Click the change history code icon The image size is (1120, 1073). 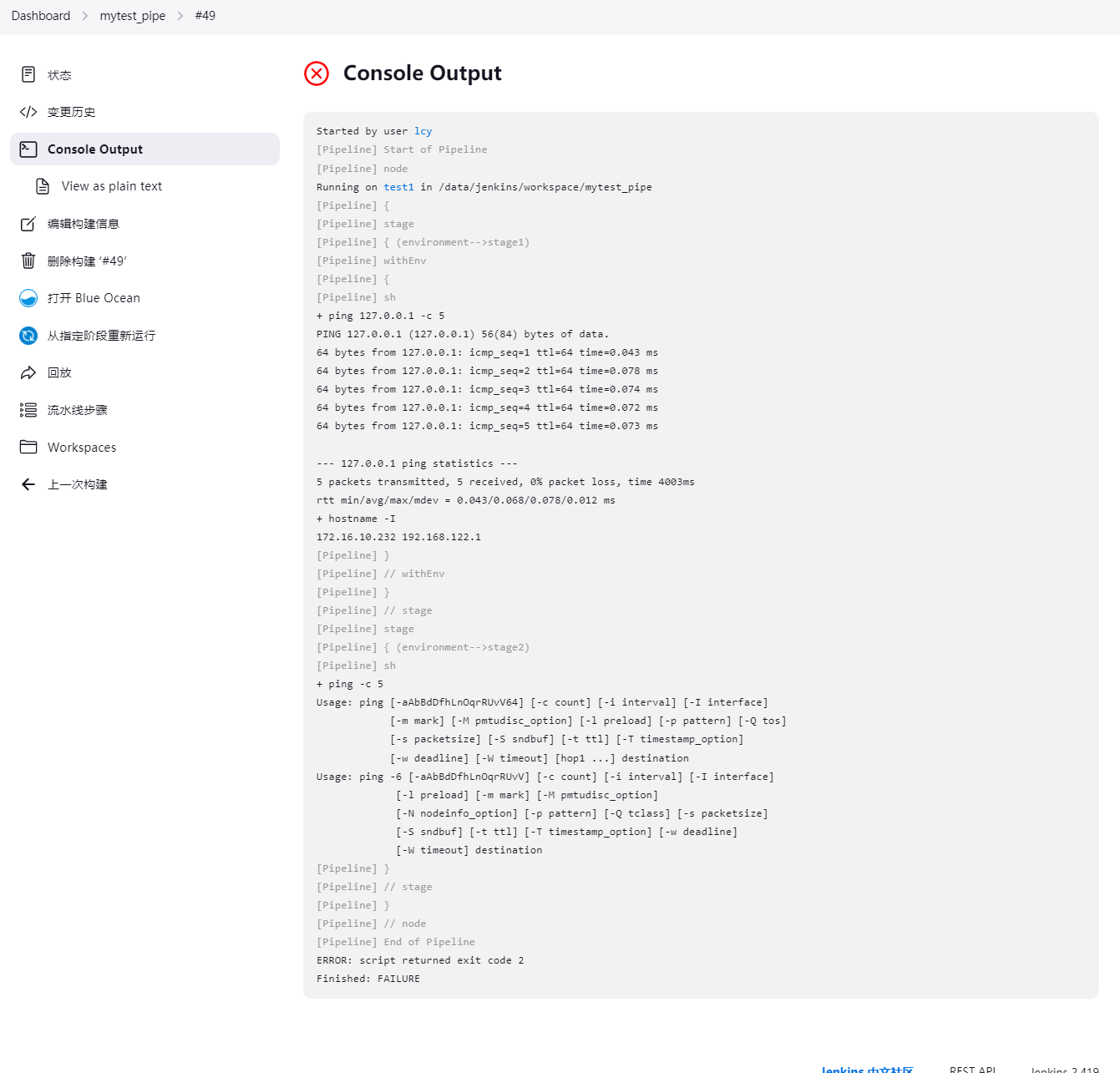click(x=28, y=112)
